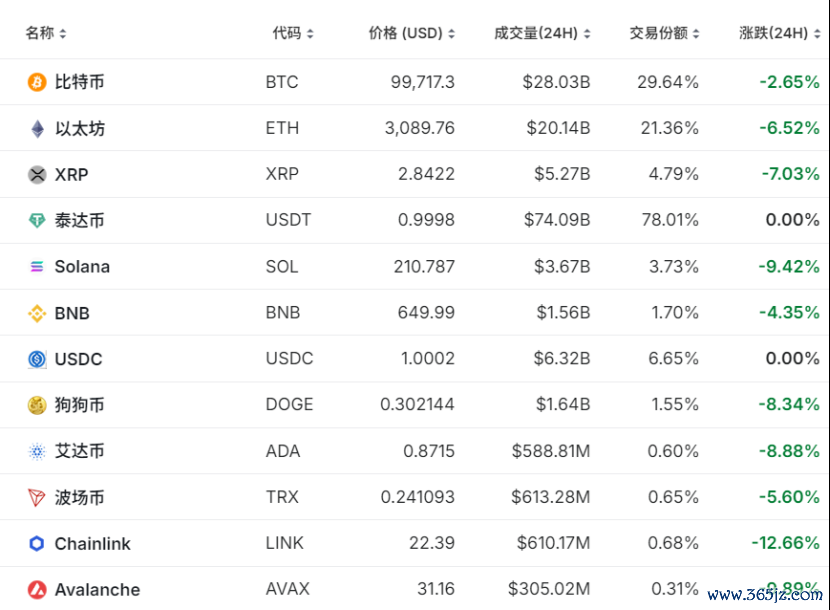Screen dimensions: 830x610
Task: Click the Ethereum diamond icon
Action: [37, 128]
